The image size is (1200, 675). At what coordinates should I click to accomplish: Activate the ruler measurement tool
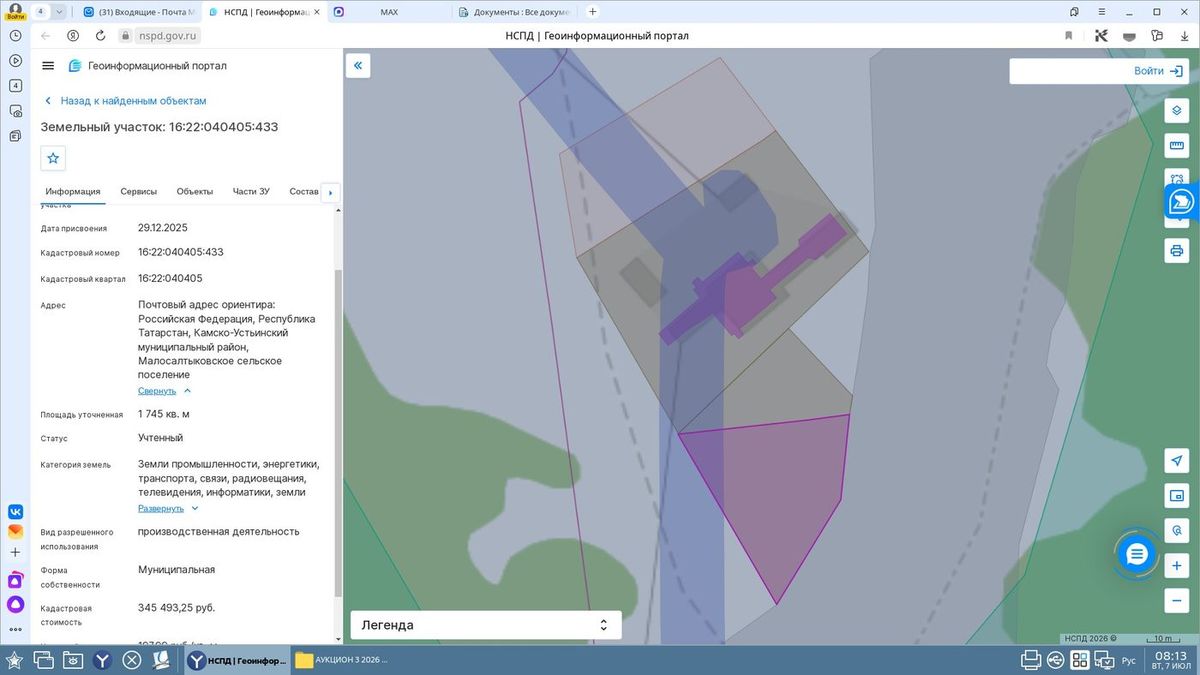(x=1177, y=145)
